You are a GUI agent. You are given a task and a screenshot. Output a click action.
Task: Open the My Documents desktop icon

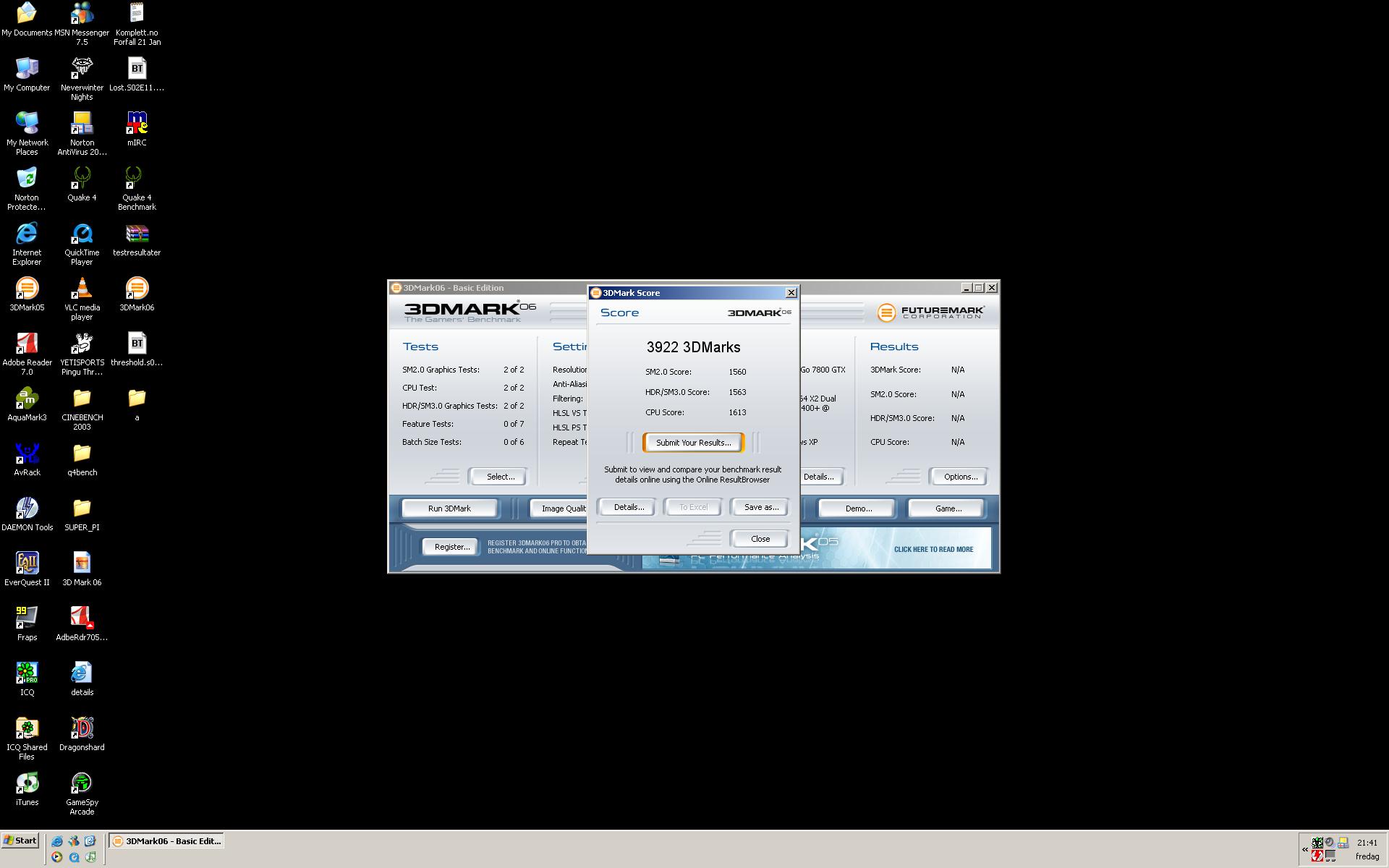pos(27,20)
